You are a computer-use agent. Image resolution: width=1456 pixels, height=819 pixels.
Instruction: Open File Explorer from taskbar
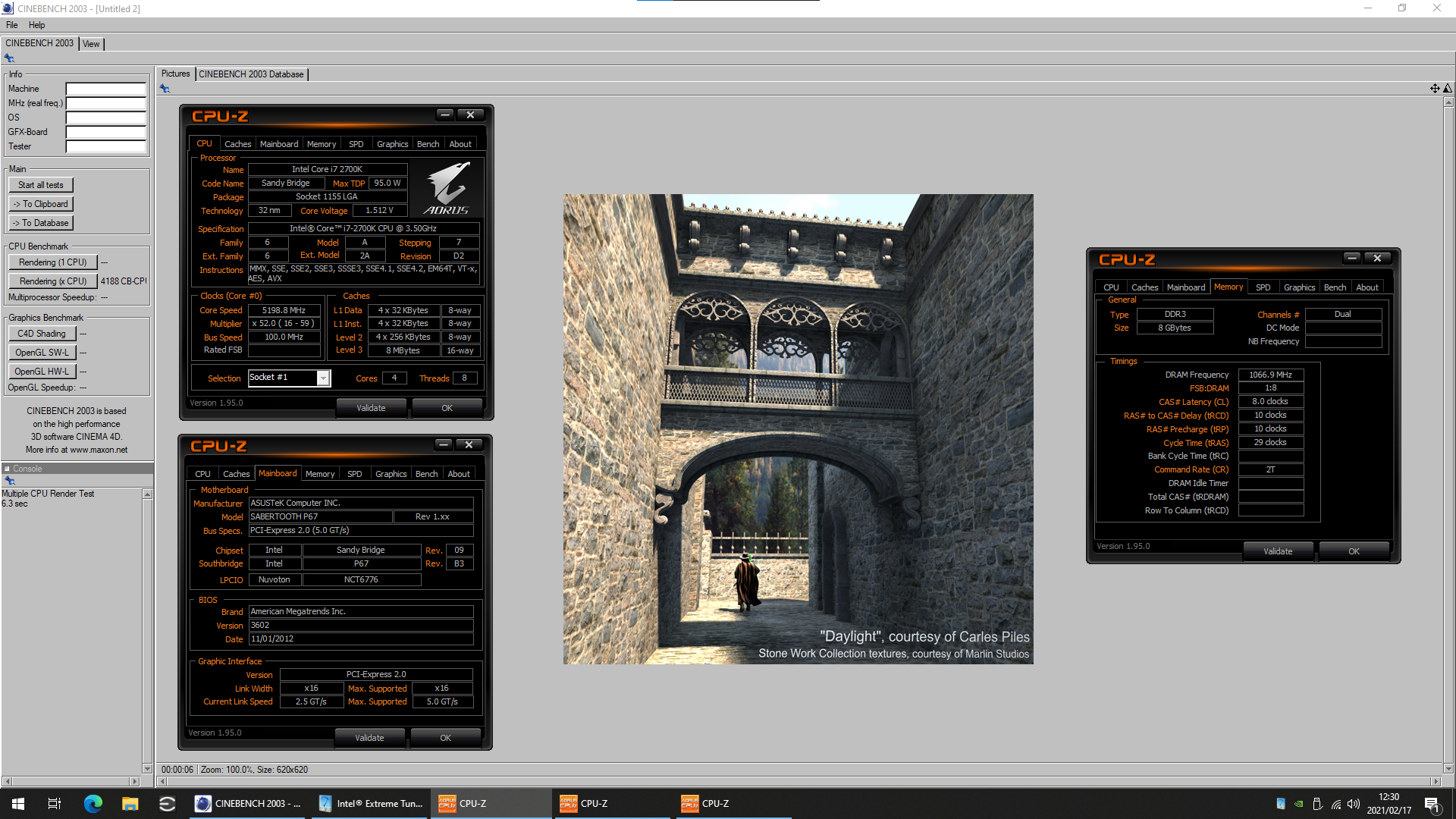click(x=130, y=804)
